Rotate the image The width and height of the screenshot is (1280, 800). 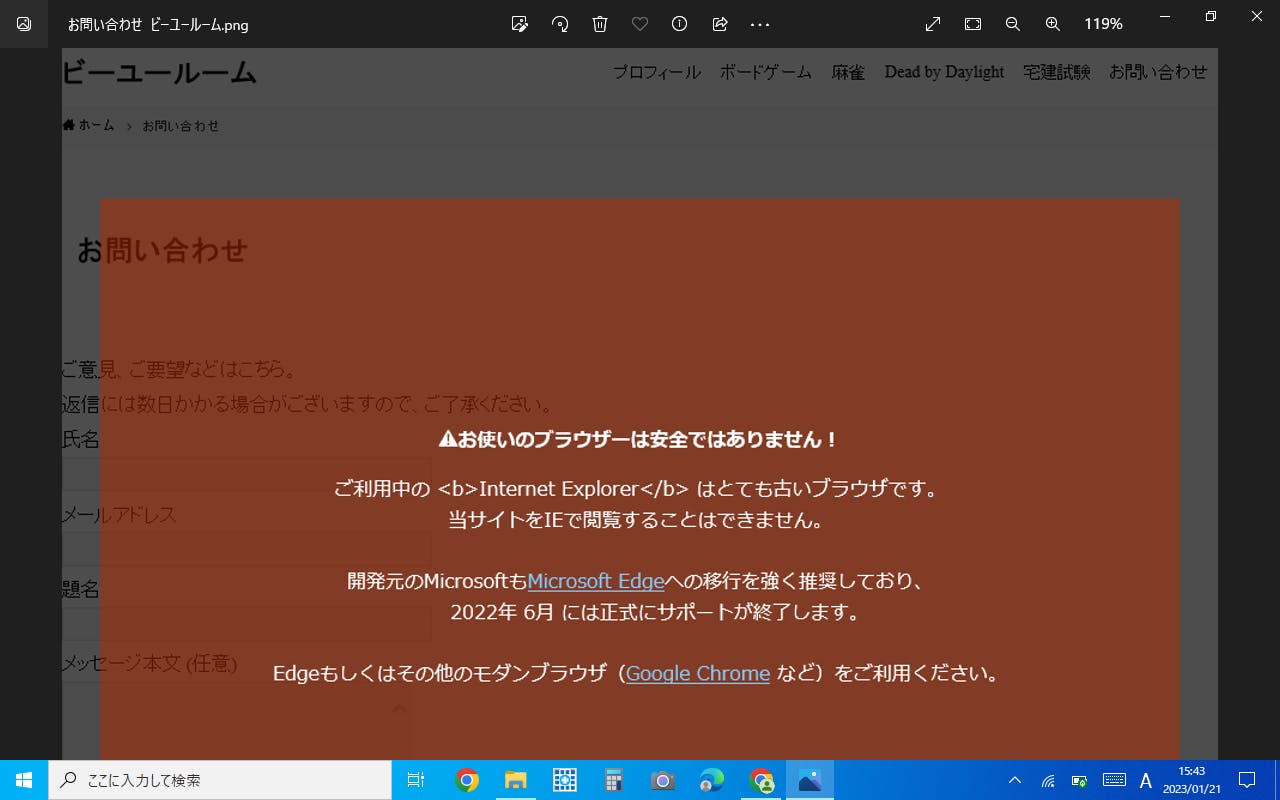coord(560,24)
